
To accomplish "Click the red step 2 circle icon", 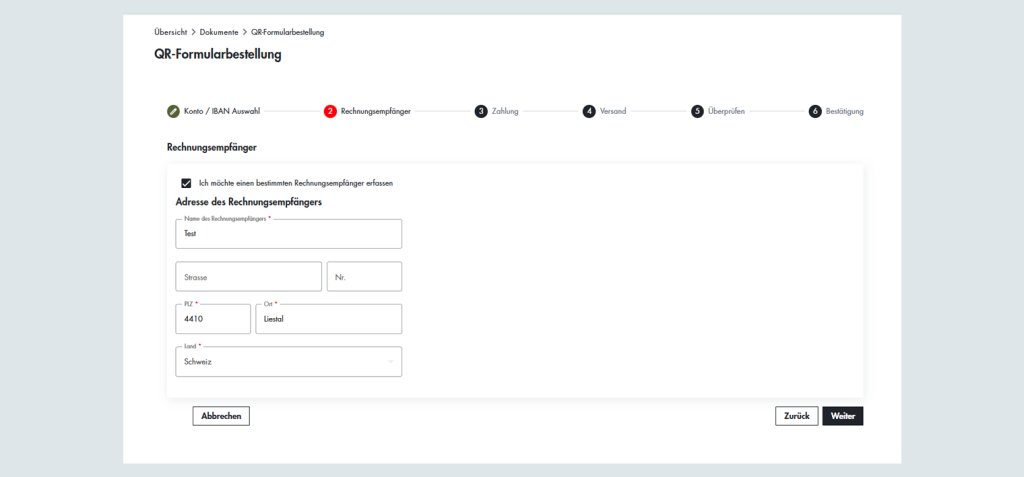I will [330, 111].
